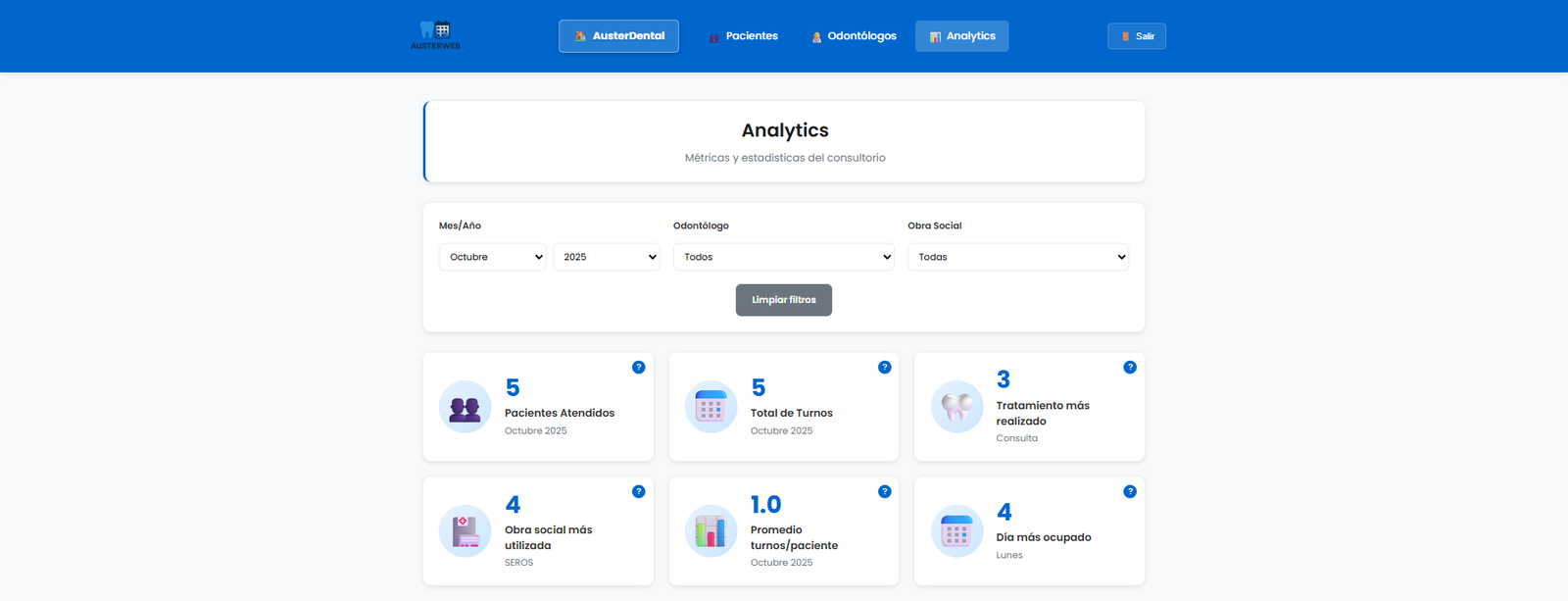
Task: Click the AusterWeb logo icon
Action: (x=435, y=34)
